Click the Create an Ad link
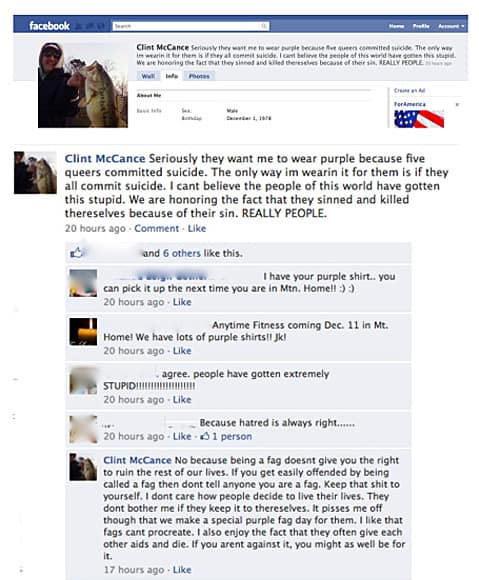479x580 pixels. click(x=409, y=91)
